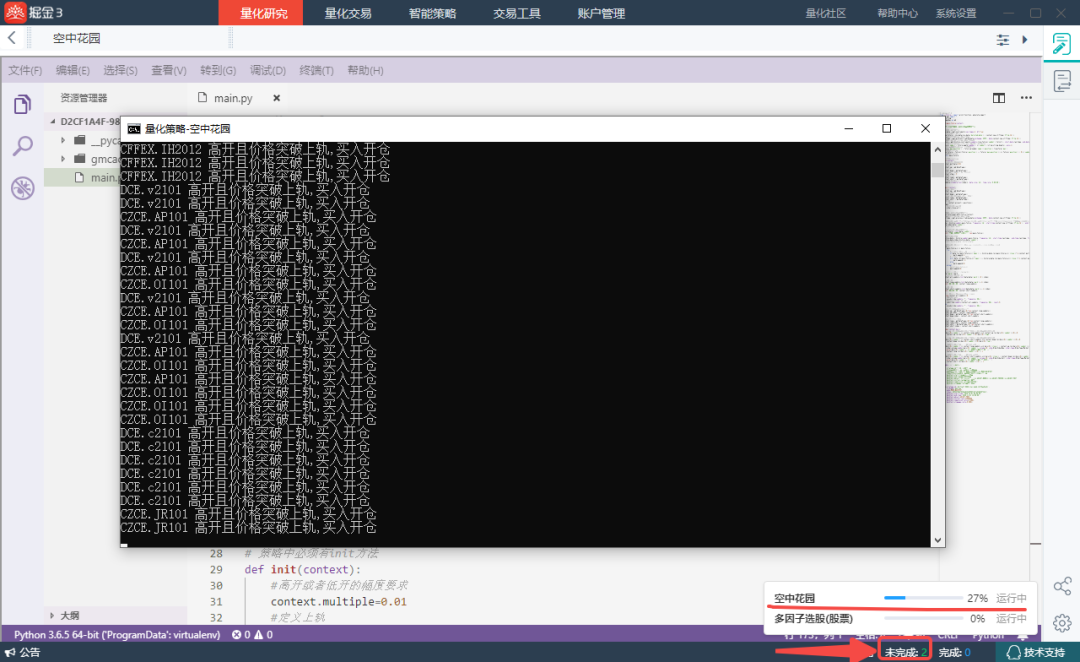The width and height of the screenshot is (1080, 662).
Task: Go back using the left arrow
Action: pyautogui.click(x=12, y=38)
